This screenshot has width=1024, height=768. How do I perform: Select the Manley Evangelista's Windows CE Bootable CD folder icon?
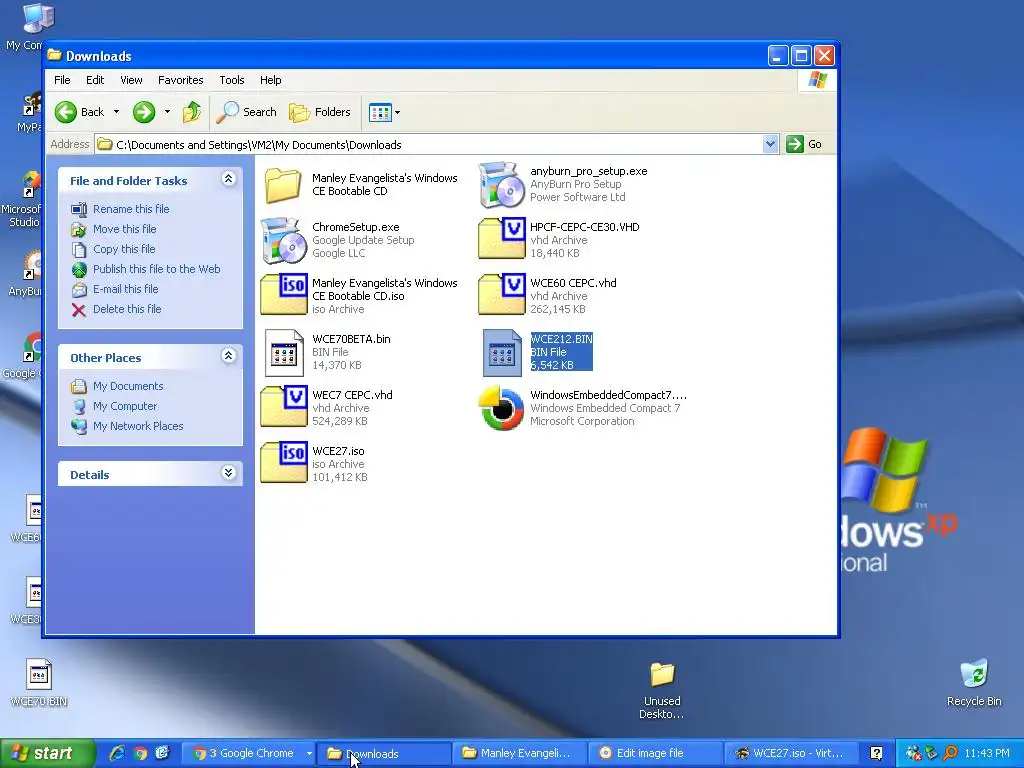[283, 185]
